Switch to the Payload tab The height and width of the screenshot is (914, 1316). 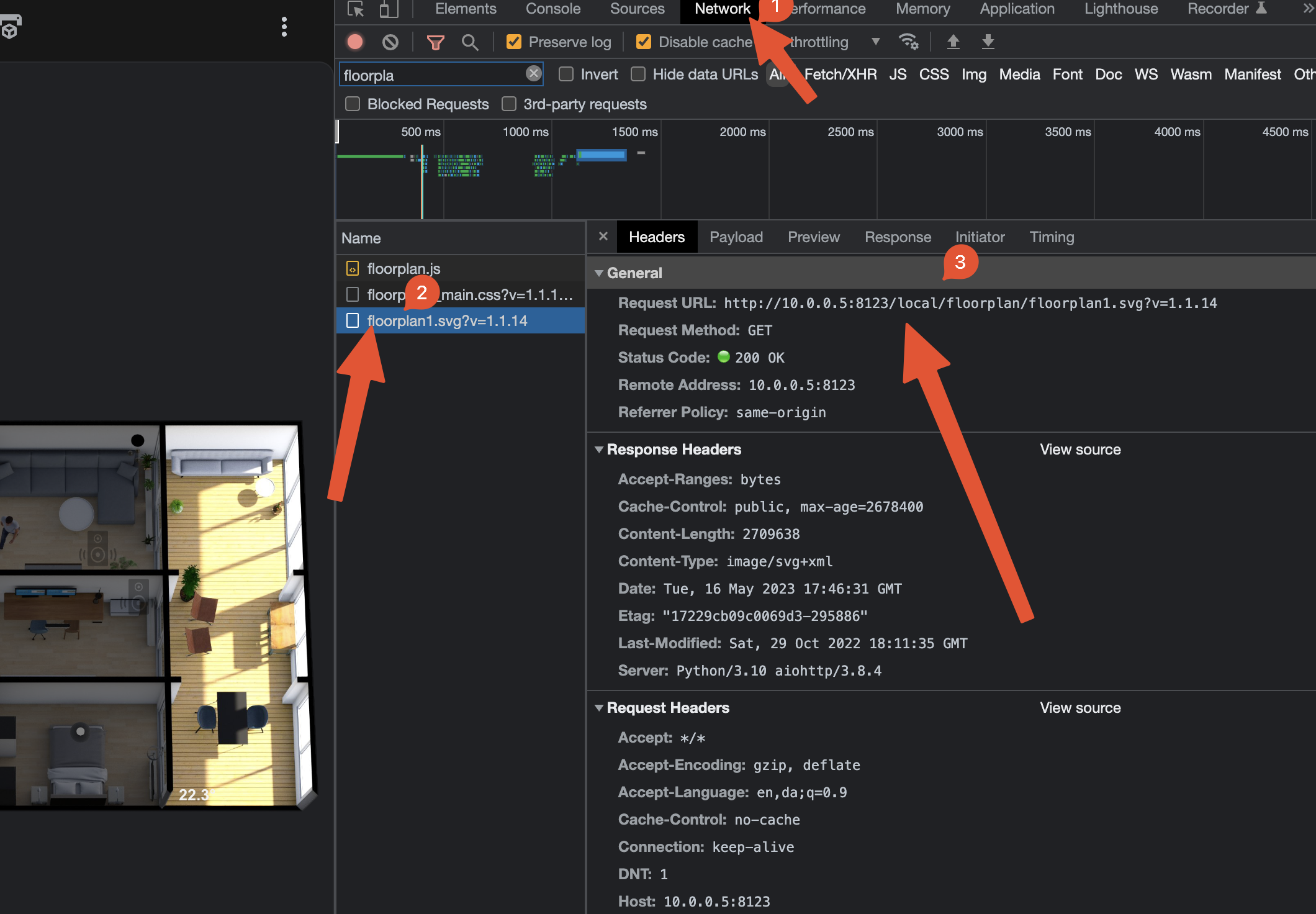click(x=736, y=237)
